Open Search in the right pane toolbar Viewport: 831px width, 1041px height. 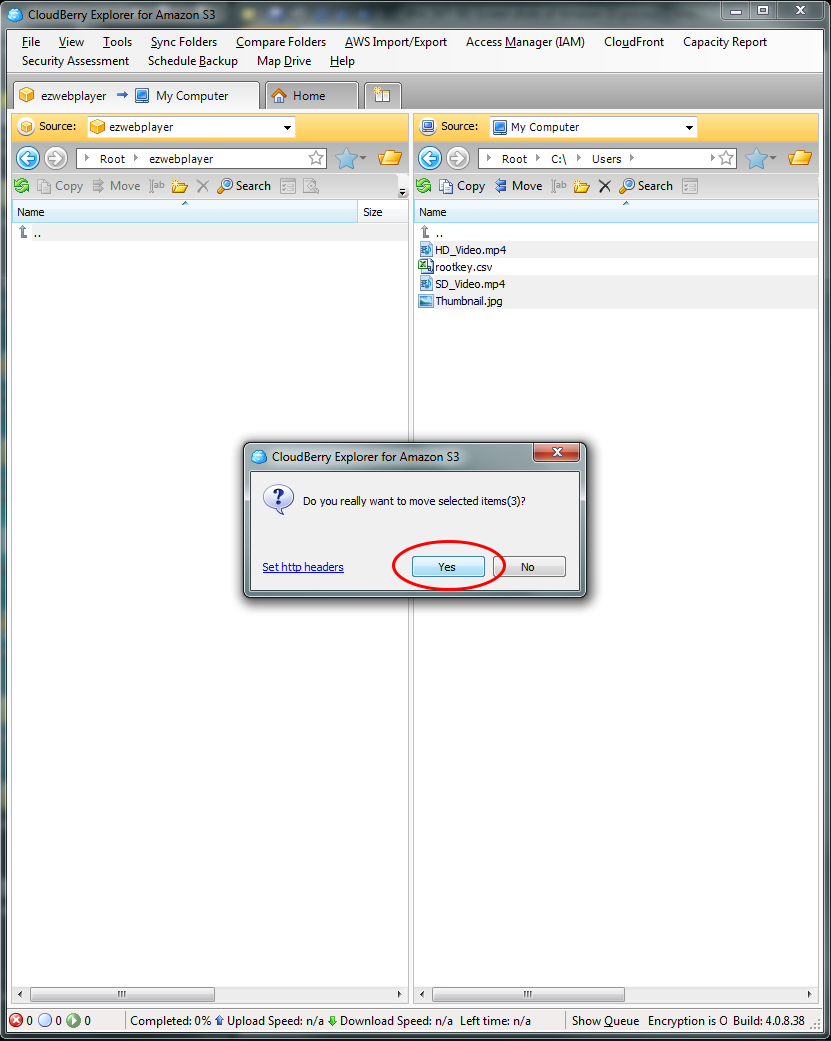pyautogui.click(x=646, y=187)
